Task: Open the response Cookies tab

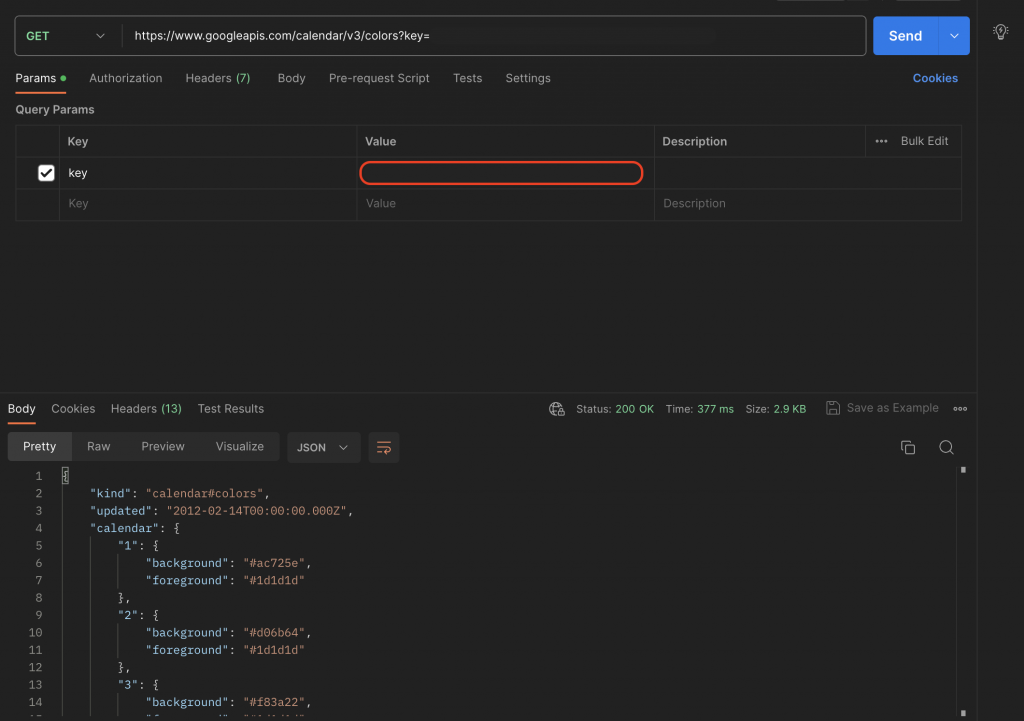Action: [x=73, y=409]
